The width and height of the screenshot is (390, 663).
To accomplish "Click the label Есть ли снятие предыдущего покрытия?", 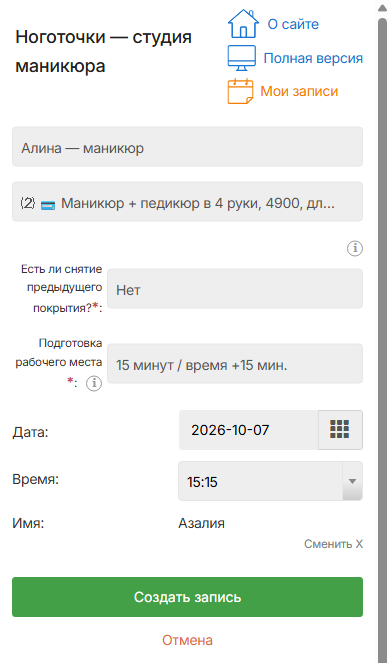I will click(x=61, y=288).
